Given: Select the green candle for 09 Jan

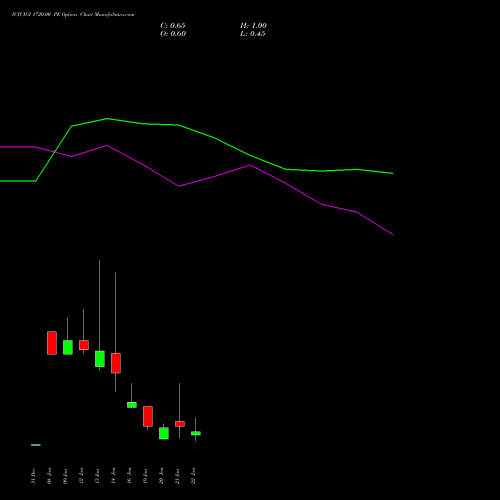Looking at the screenshot, I should 68,347.
